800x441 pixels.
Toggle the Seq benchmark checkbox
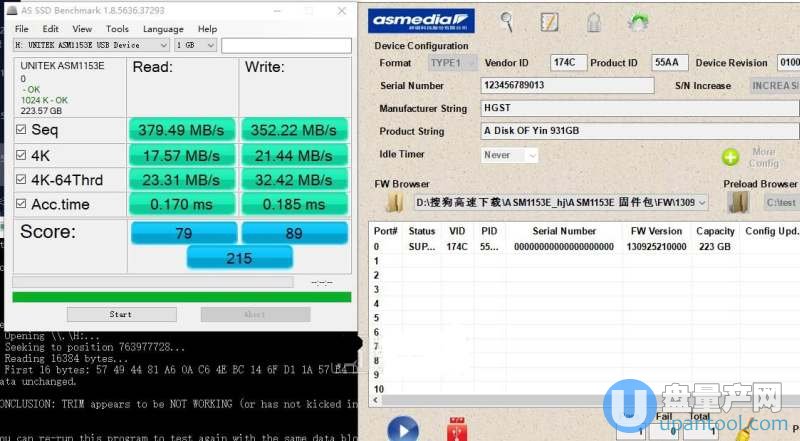point(22,130)
